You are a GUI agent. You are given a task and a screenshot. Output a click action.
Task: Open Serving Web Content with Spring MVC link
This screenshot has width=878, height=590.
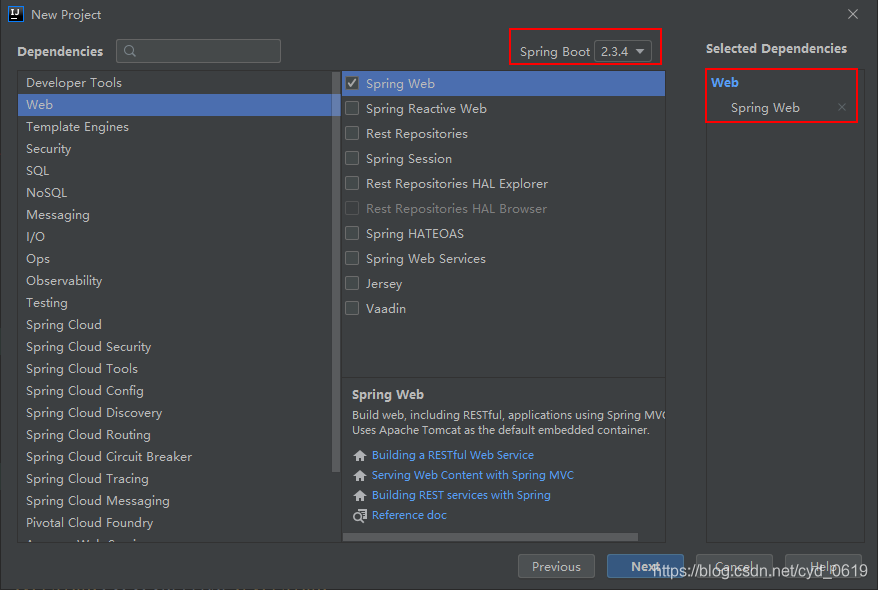pos(473,475)
